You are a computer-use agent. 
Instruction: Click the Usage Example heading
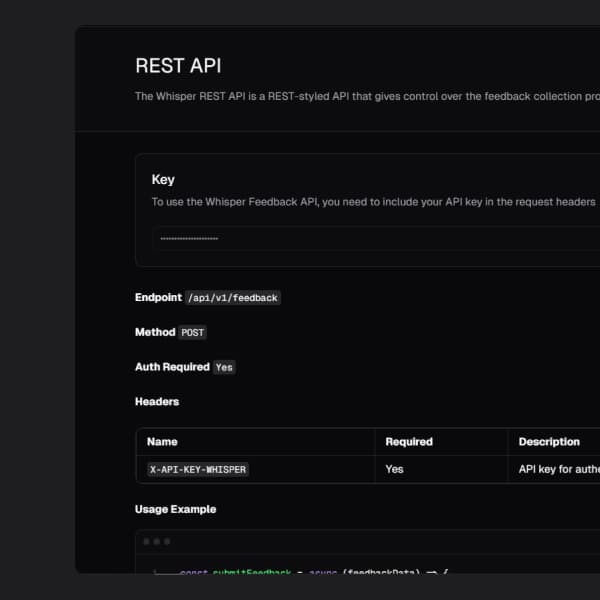point(175,509)
